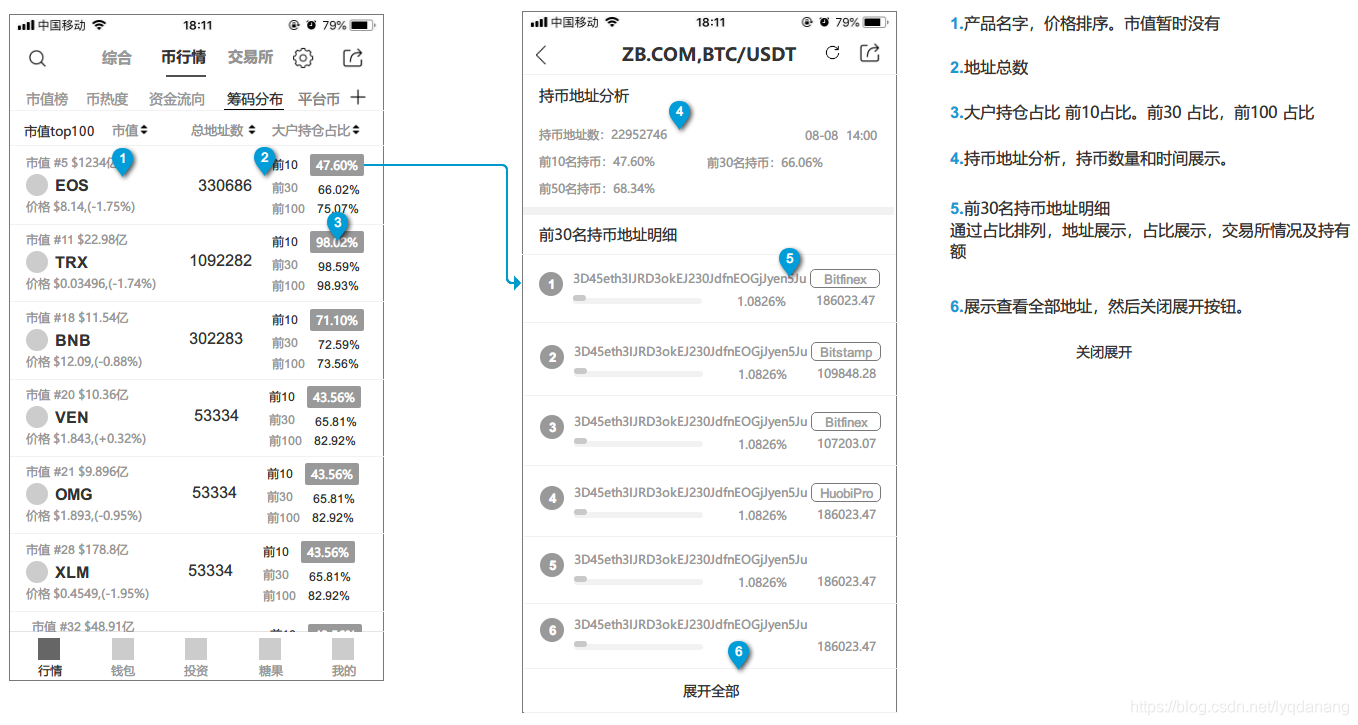Click amount 109848.28 on rank 2 row
The width and height of the screenshot is (1358, 725).
click(x=846, y=373)
